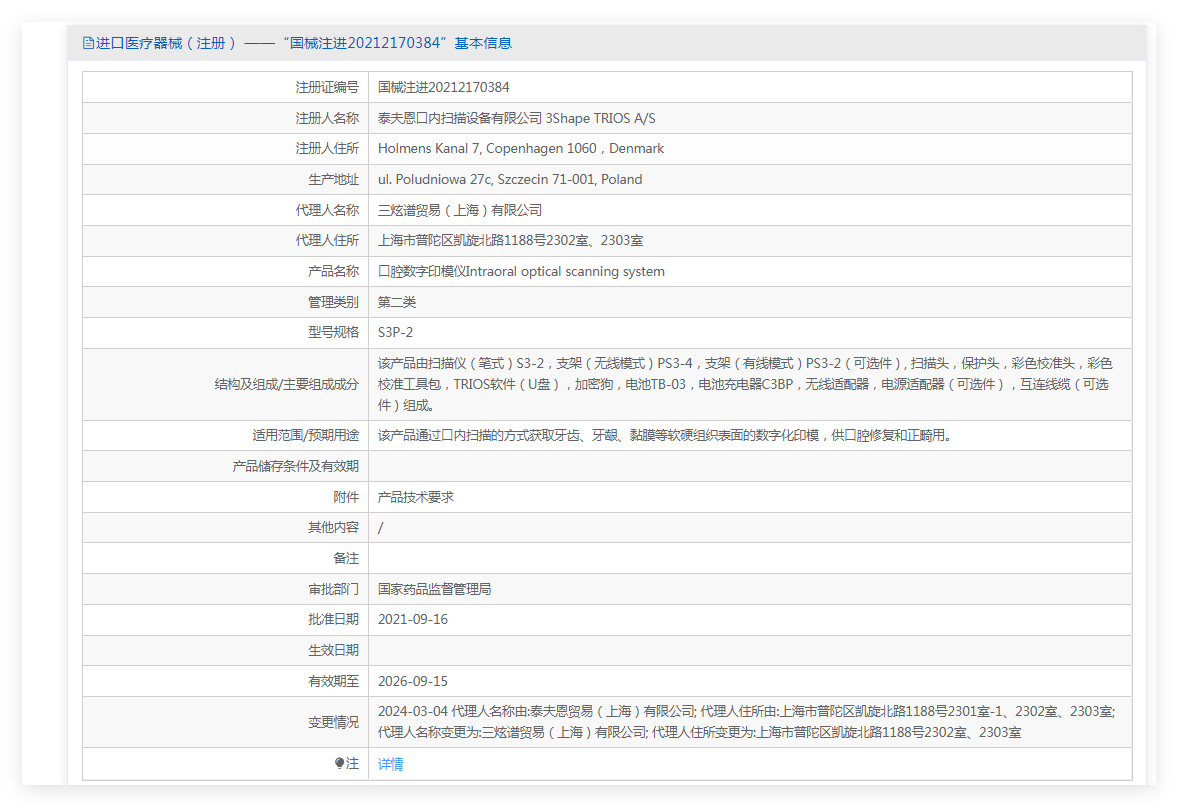Click the Holmens Kanal 7 Copenhagen address

pos(520,148)
